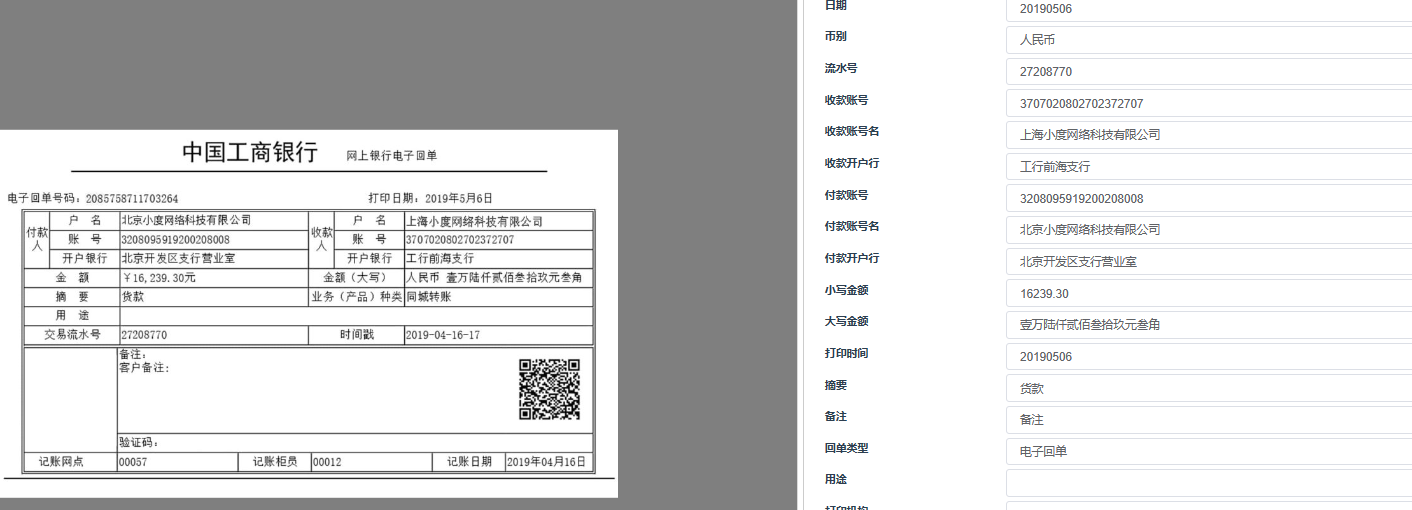Click the 小写金额 field showing 16239.30

coord(1209,294)
